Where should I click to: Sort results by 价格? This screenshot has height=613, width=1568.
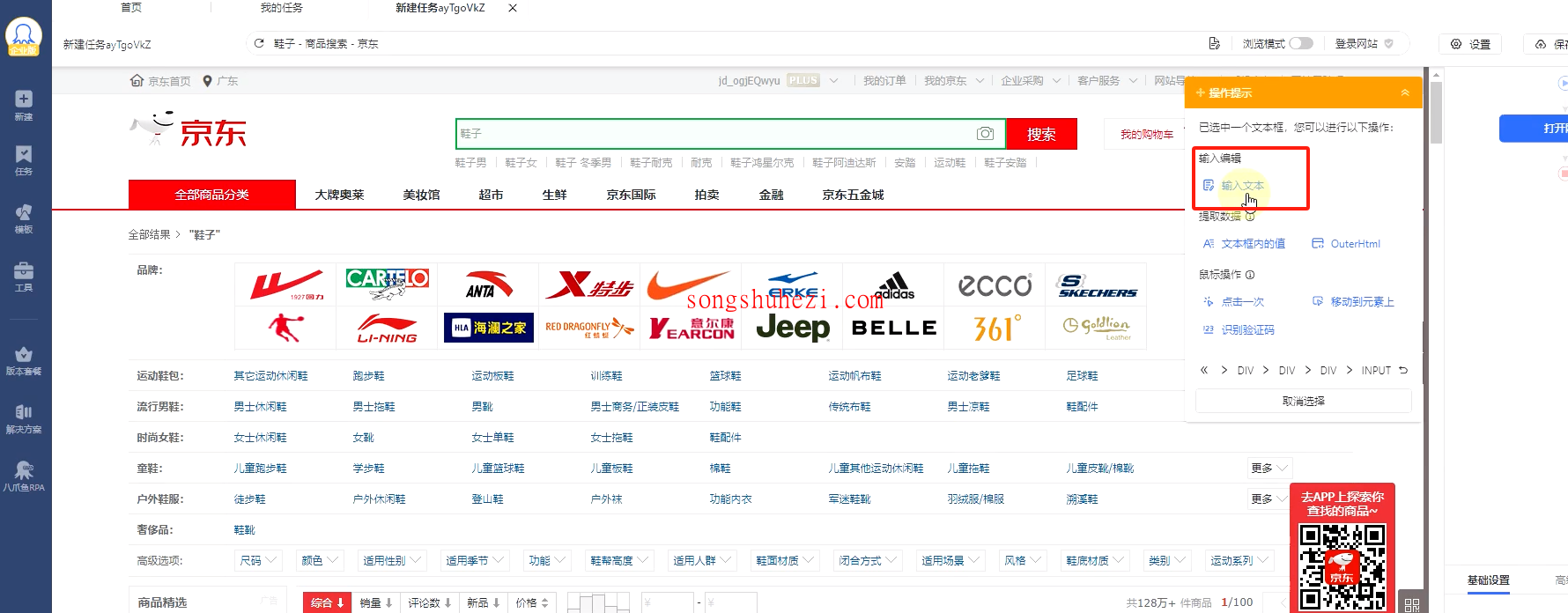point(532,602)
